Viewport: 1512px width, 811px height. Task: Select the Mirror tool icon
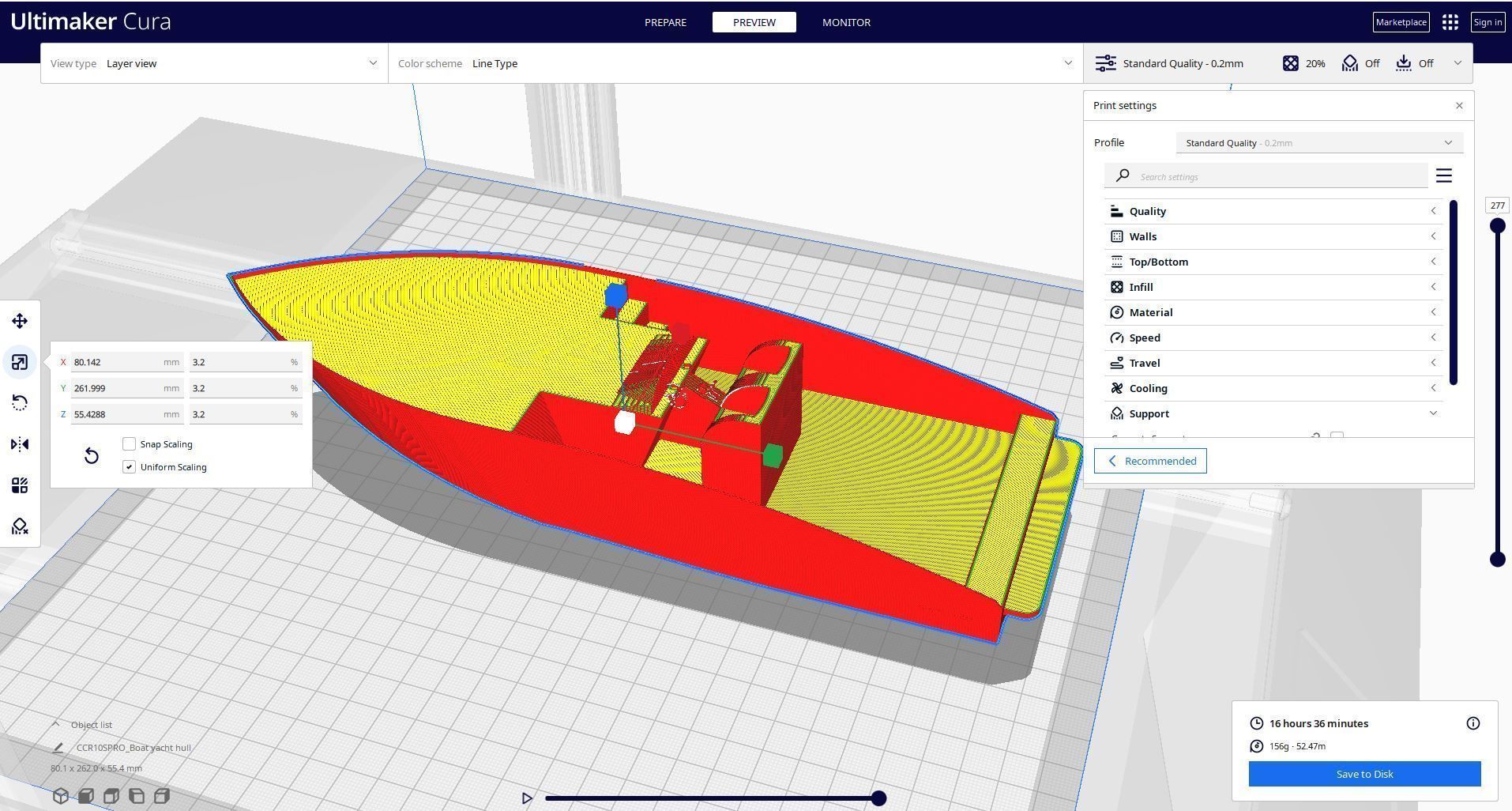pos(20,444)
